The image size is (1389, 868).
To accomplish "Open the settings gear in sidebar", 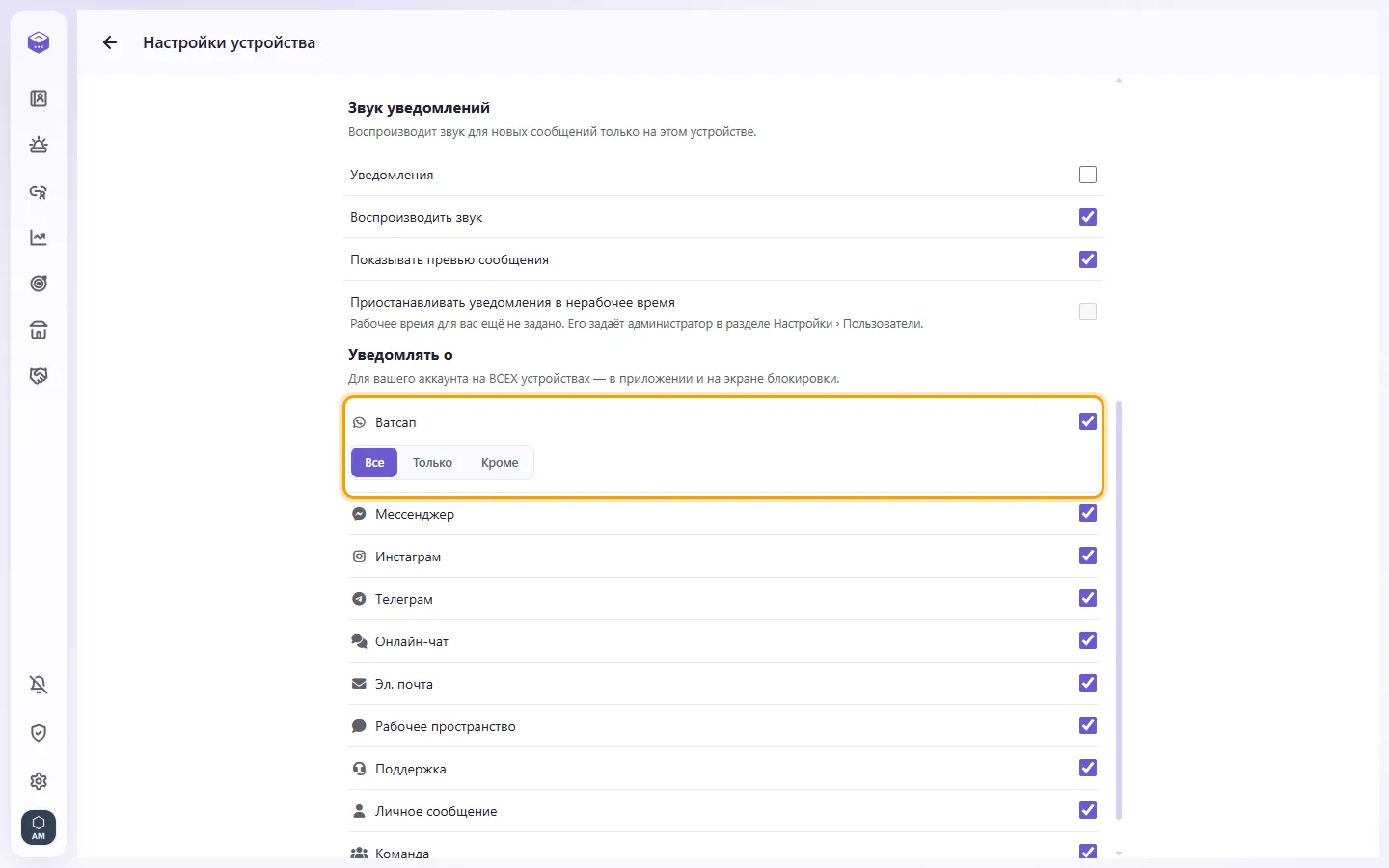I will [39, 781].
